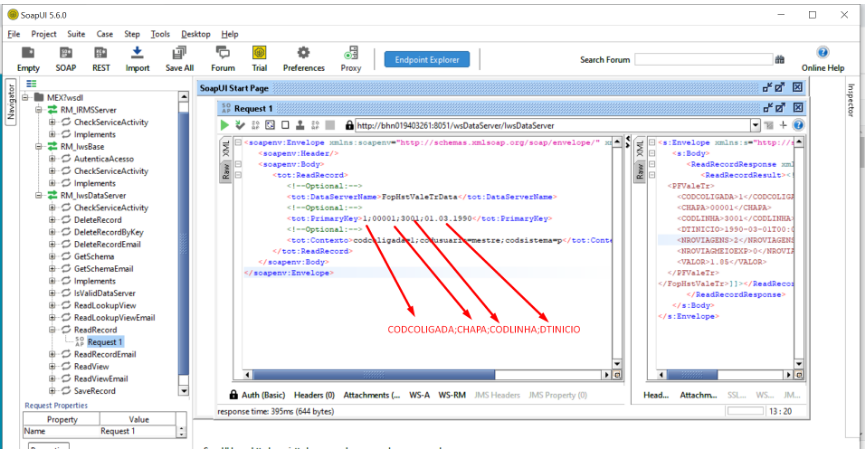This screenshot has height=452, width=866.
Task: Open the Inspector side tab
Action: coord(851,100)
